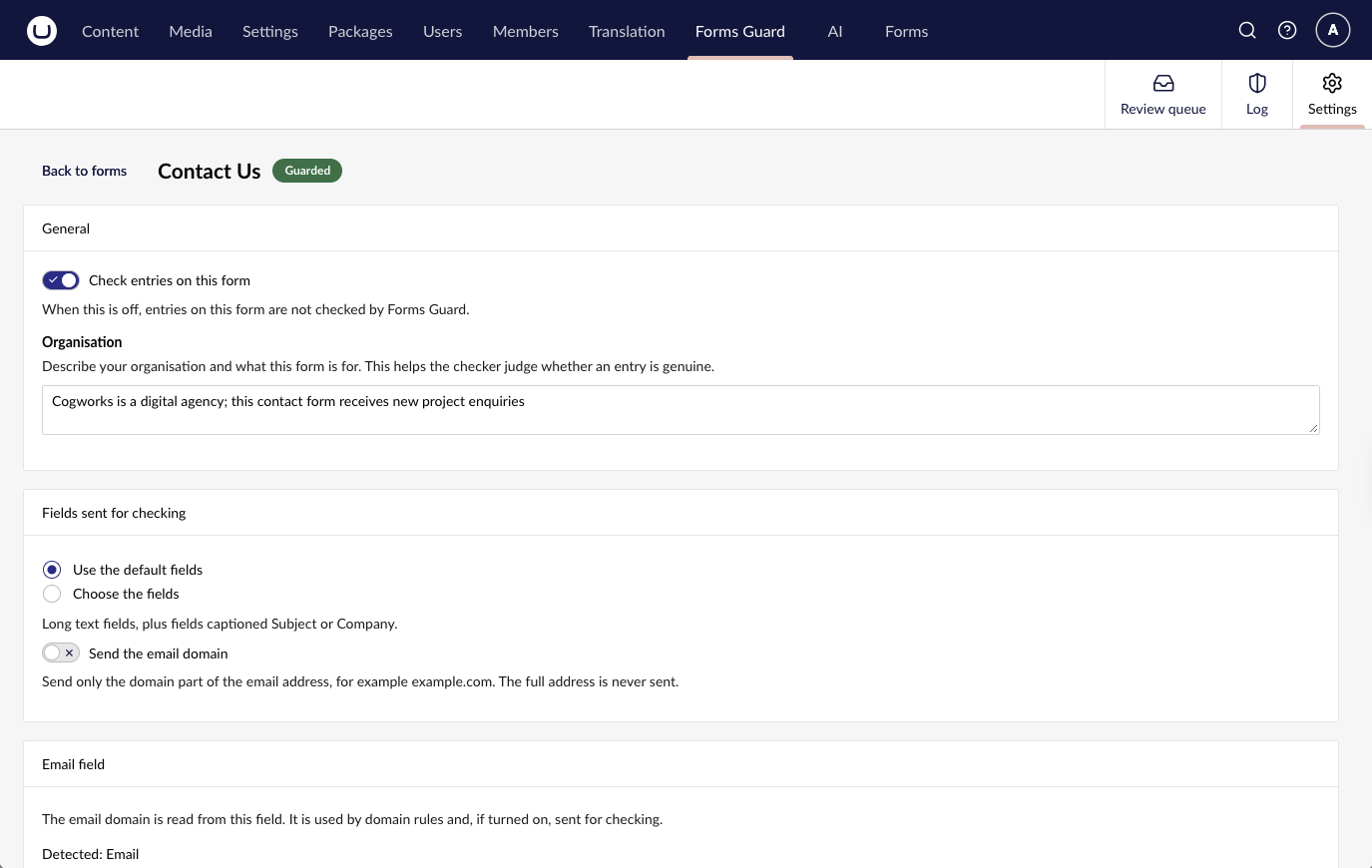Select the Forms Guard section tab
The width and height of the screenshot is (1372, 868).
coord(740,31)
